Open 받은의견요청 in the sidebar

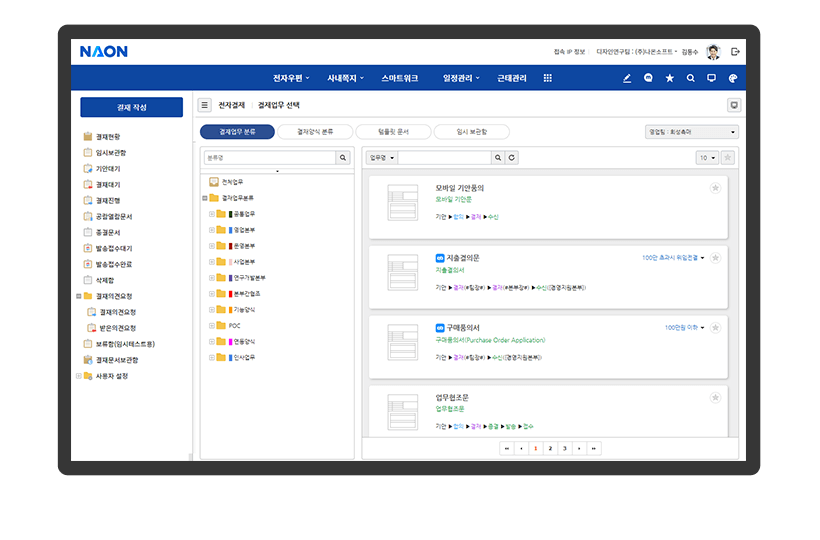[112, 328]
